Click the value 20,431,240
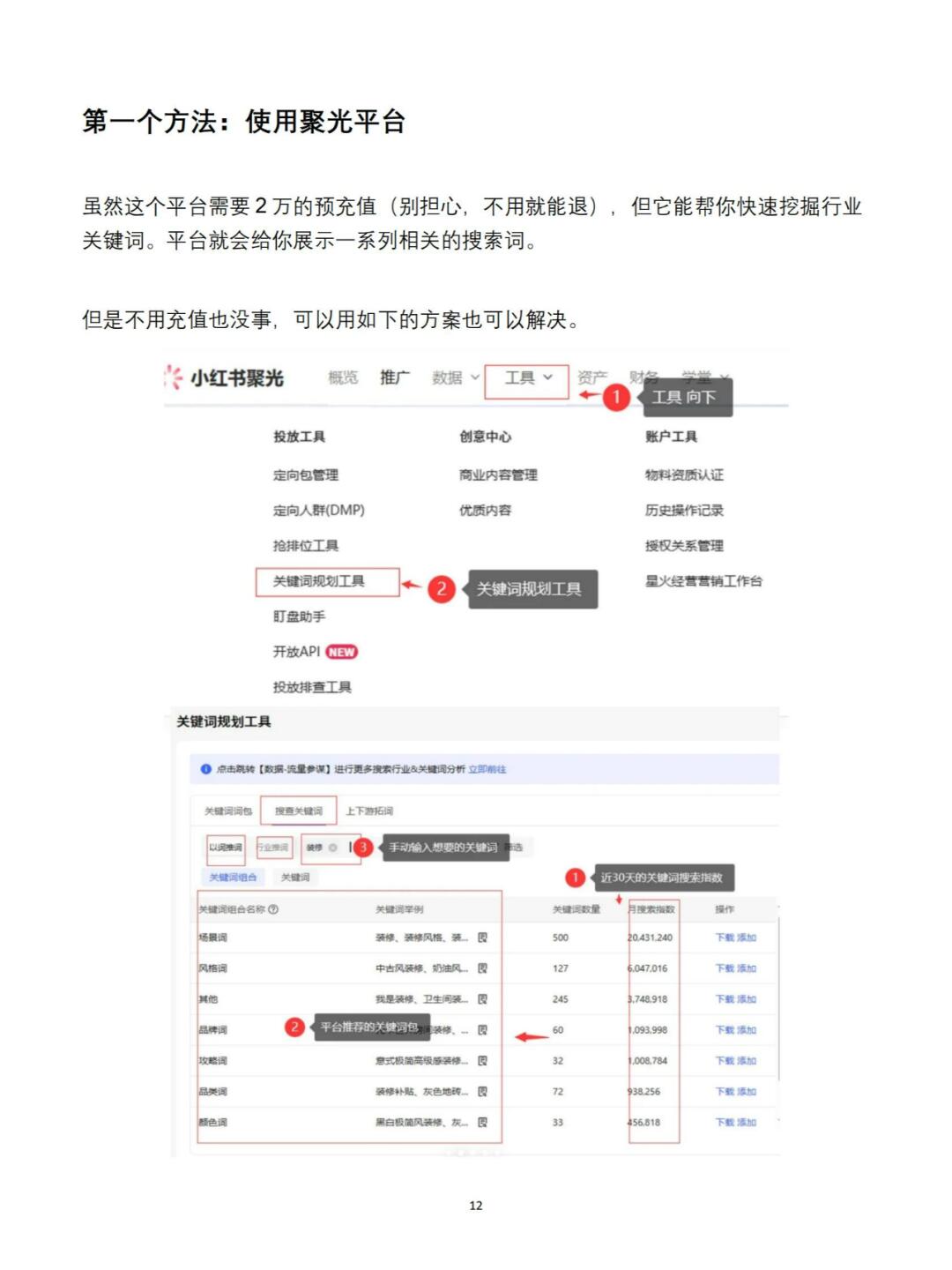952x1270 pixels. [x=650, y=938]
